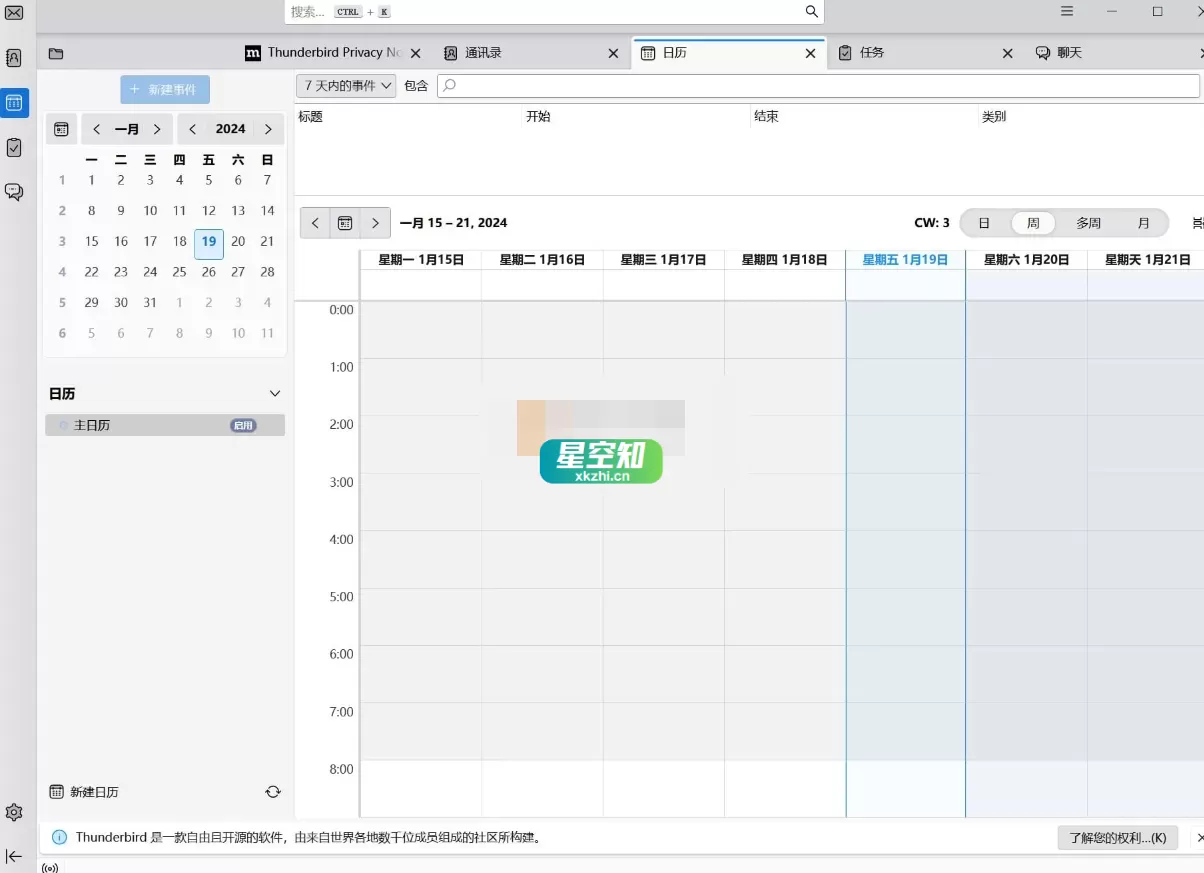The width and height of the screenshot is (1204, 873).
Task: Switch the calendar view to 日
Action: pyautogui.click(x=983, y=222)
